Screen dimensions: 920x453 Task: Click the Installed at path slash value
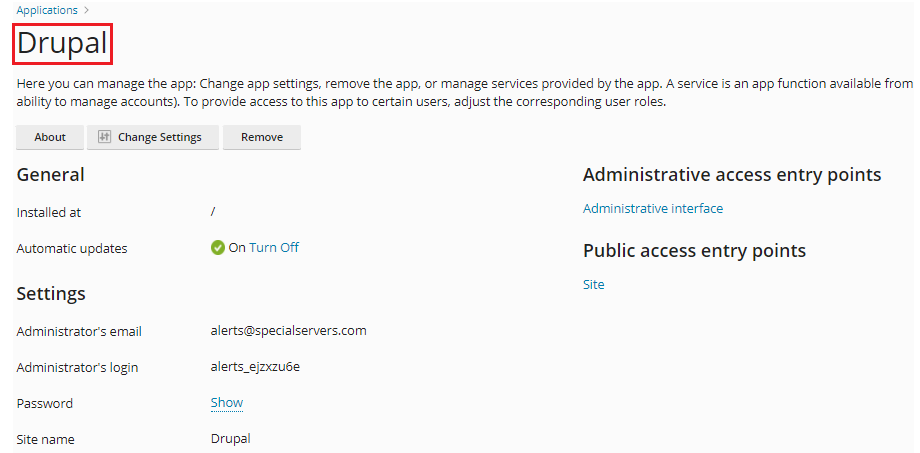pos(213,212)
